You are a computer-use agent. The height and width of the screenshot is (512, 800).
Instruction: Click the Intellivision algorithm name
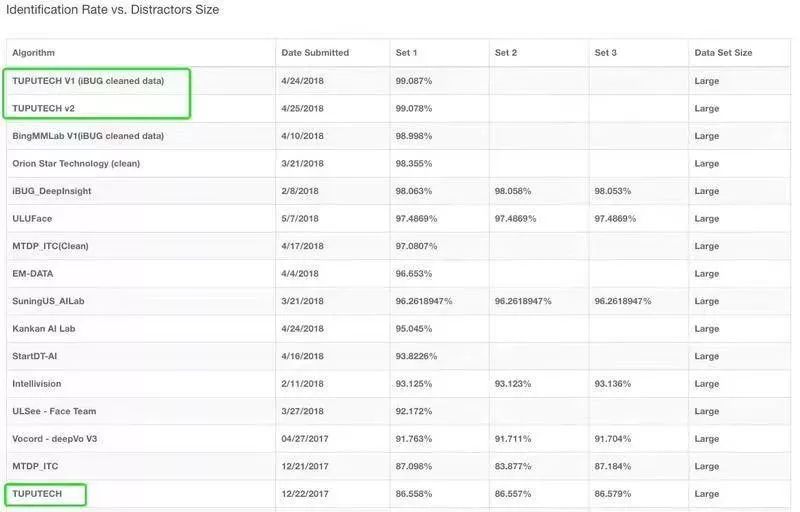(37, 383)
